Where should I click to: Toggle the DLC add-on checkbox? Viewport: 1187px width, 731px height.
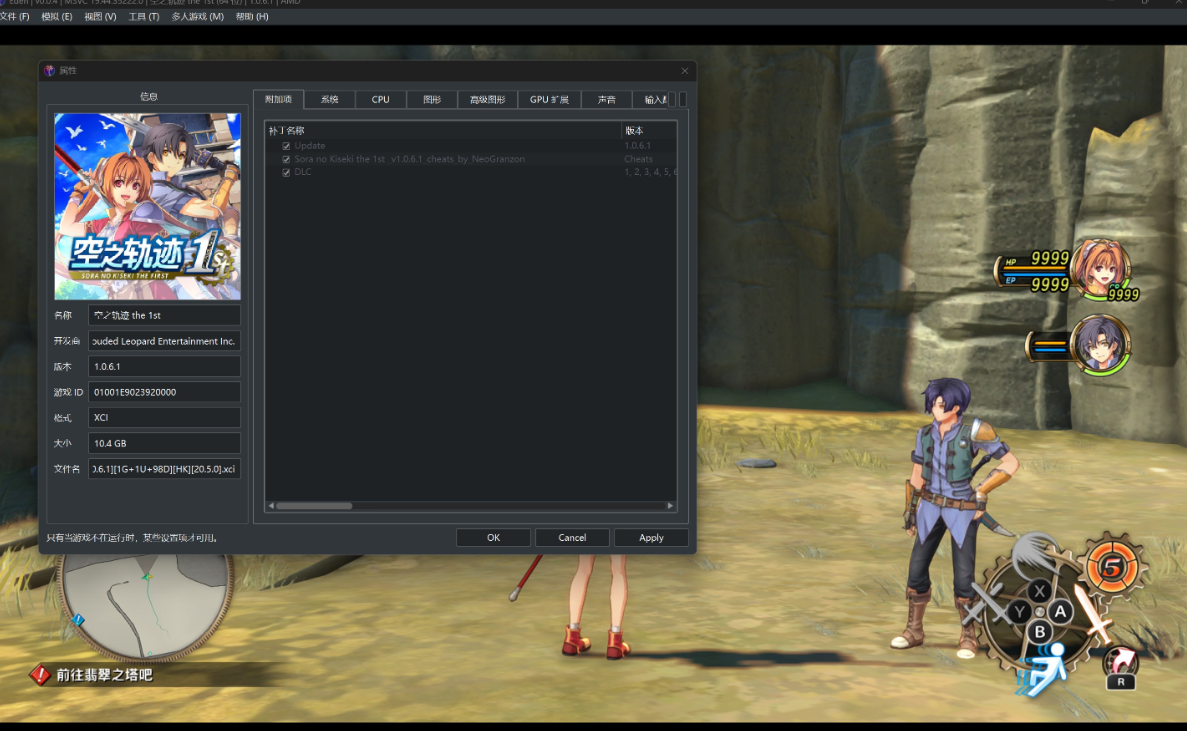tap(286, 172)
